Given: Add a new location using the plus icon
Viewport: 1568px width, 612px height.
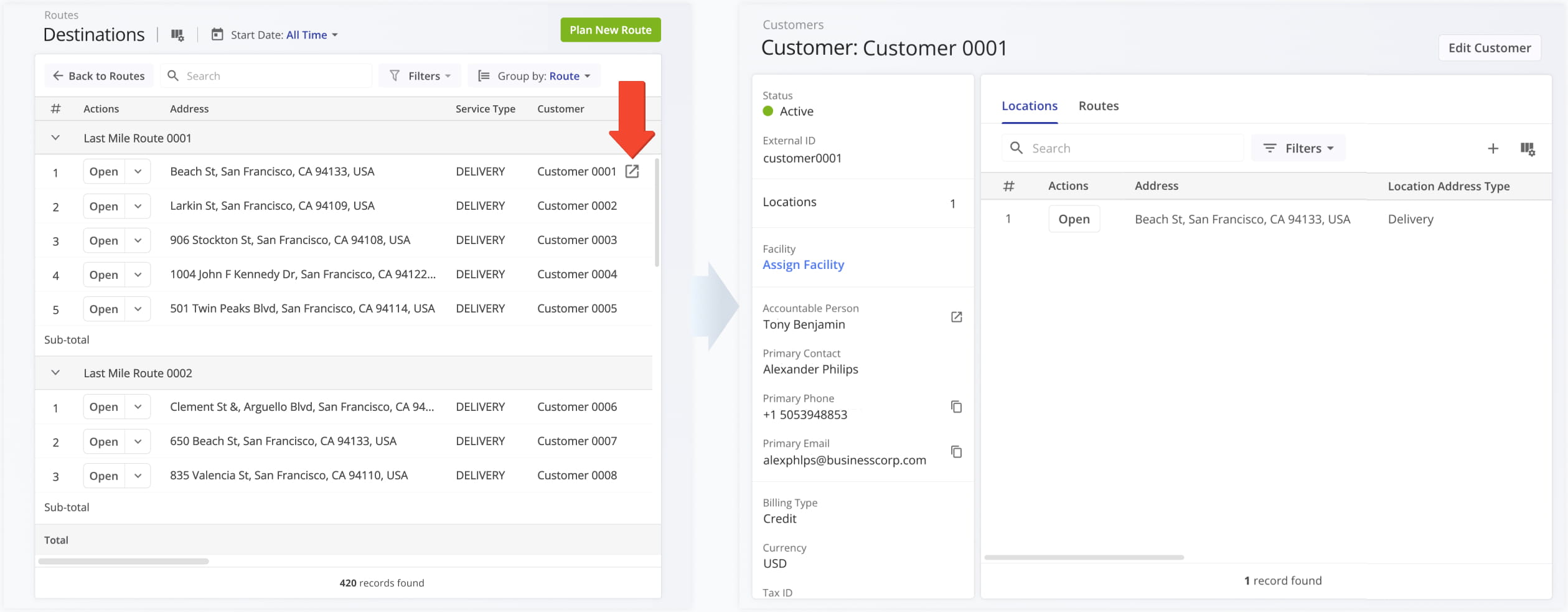Looking at the screenshot, I should 1493,148.
